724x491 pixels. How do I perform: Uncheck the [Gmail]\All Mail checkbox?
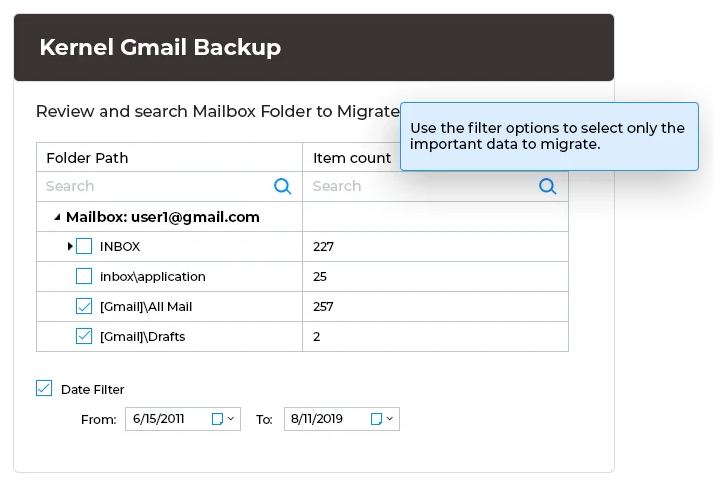point(84,306)
